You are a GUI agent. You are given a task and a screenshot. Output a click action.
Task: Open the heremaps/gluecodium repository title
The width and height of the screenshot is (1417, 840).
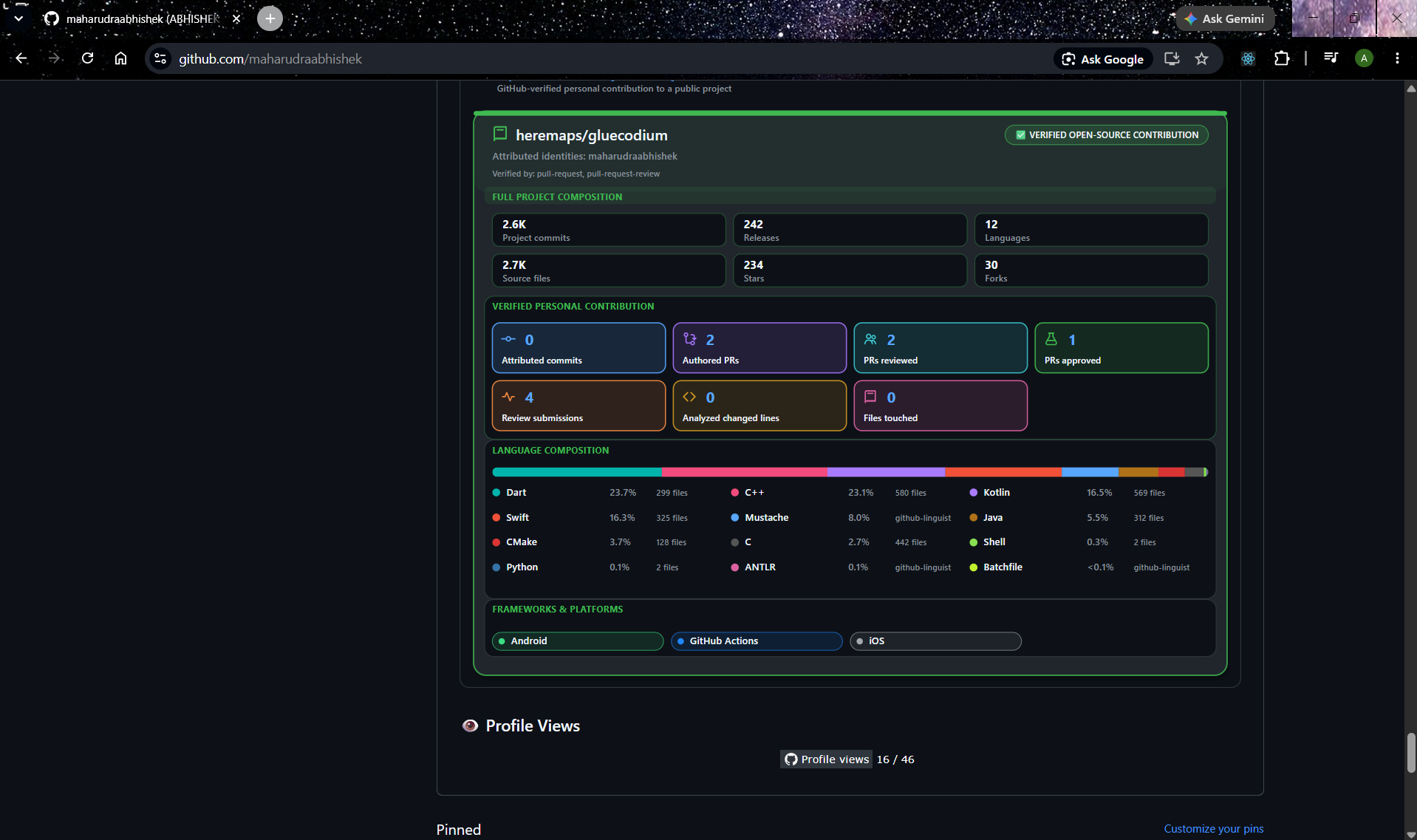pos(591,135)
